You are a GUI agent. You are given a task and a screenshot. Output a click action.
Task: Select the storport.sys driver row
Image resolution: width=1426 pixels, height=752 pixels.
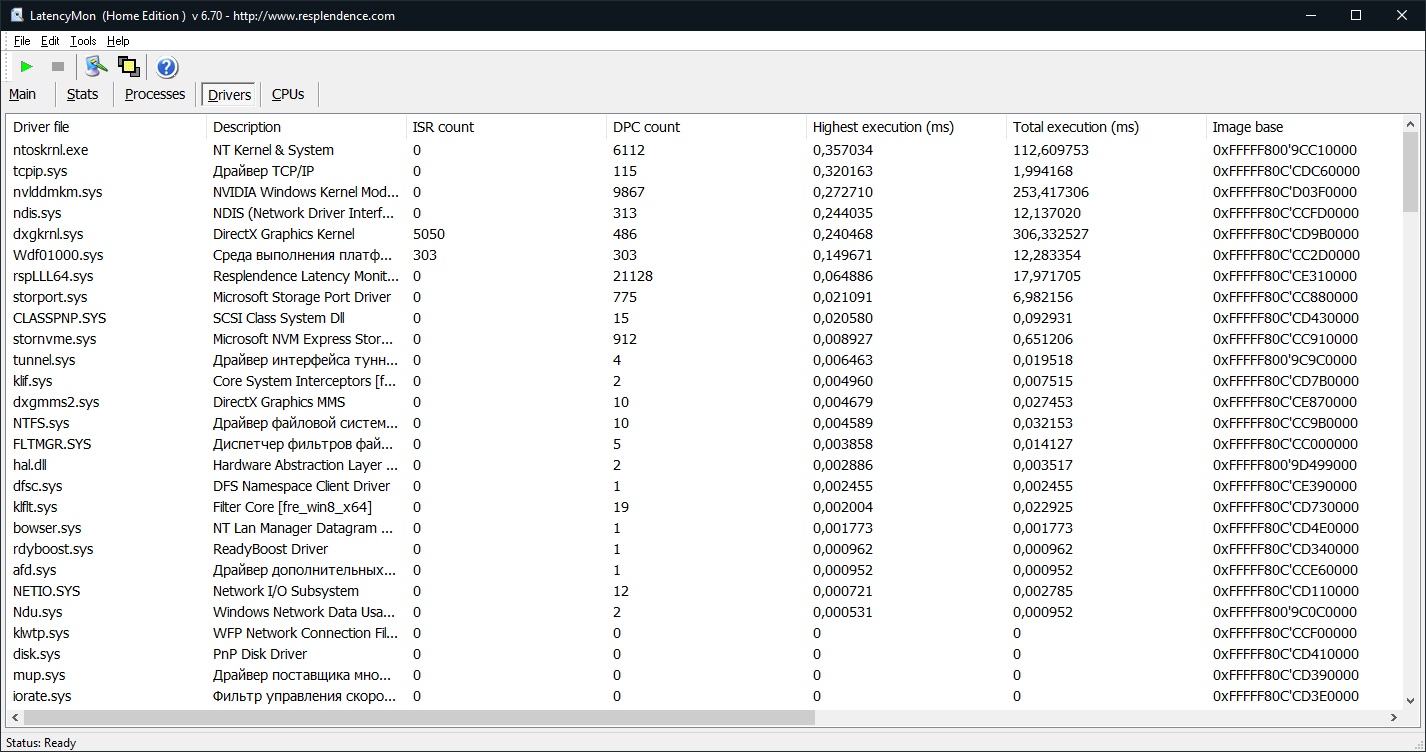click(704, 297)
